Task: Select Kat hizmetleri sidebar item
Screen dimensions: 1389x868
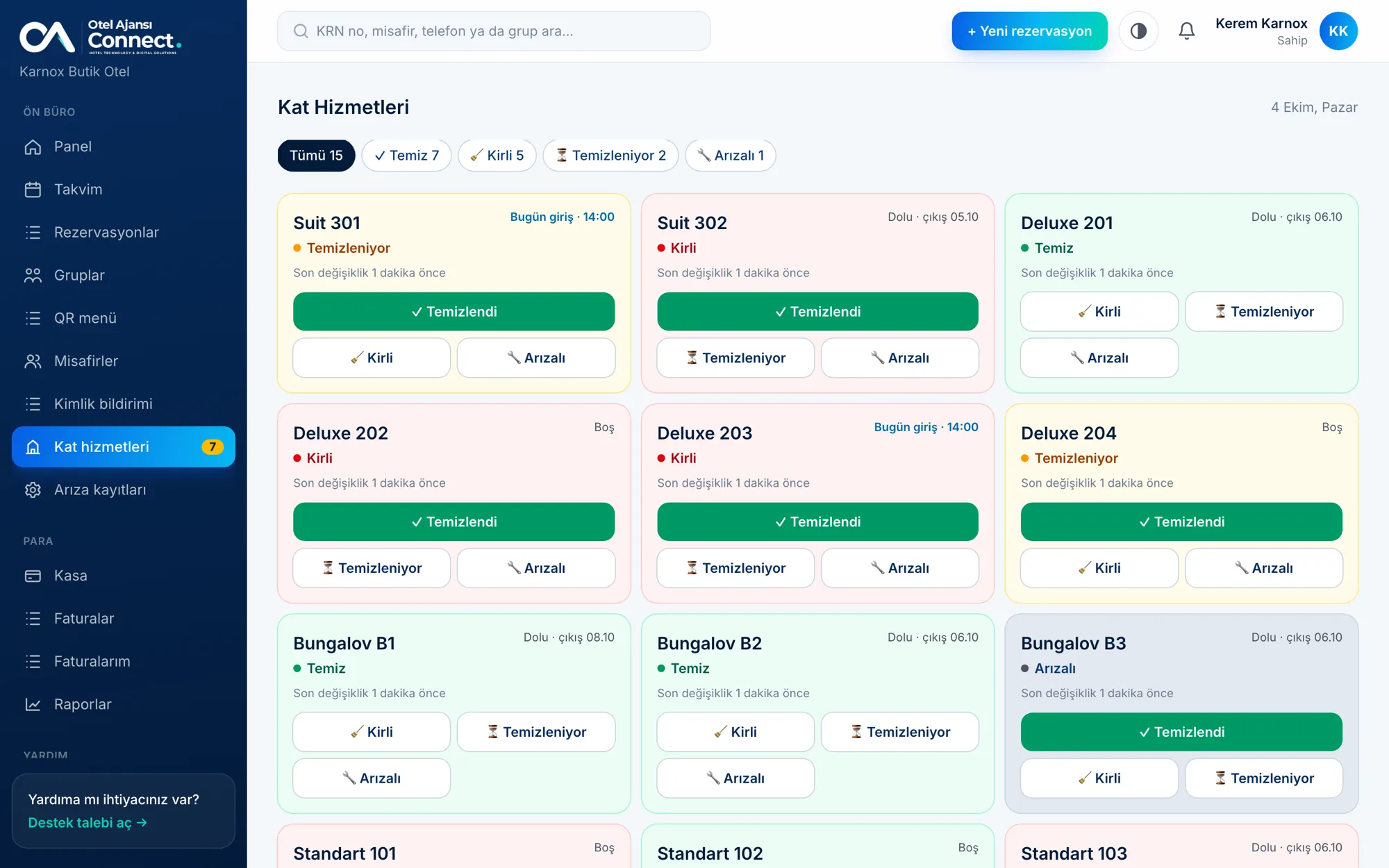Action: click(124, 446)
